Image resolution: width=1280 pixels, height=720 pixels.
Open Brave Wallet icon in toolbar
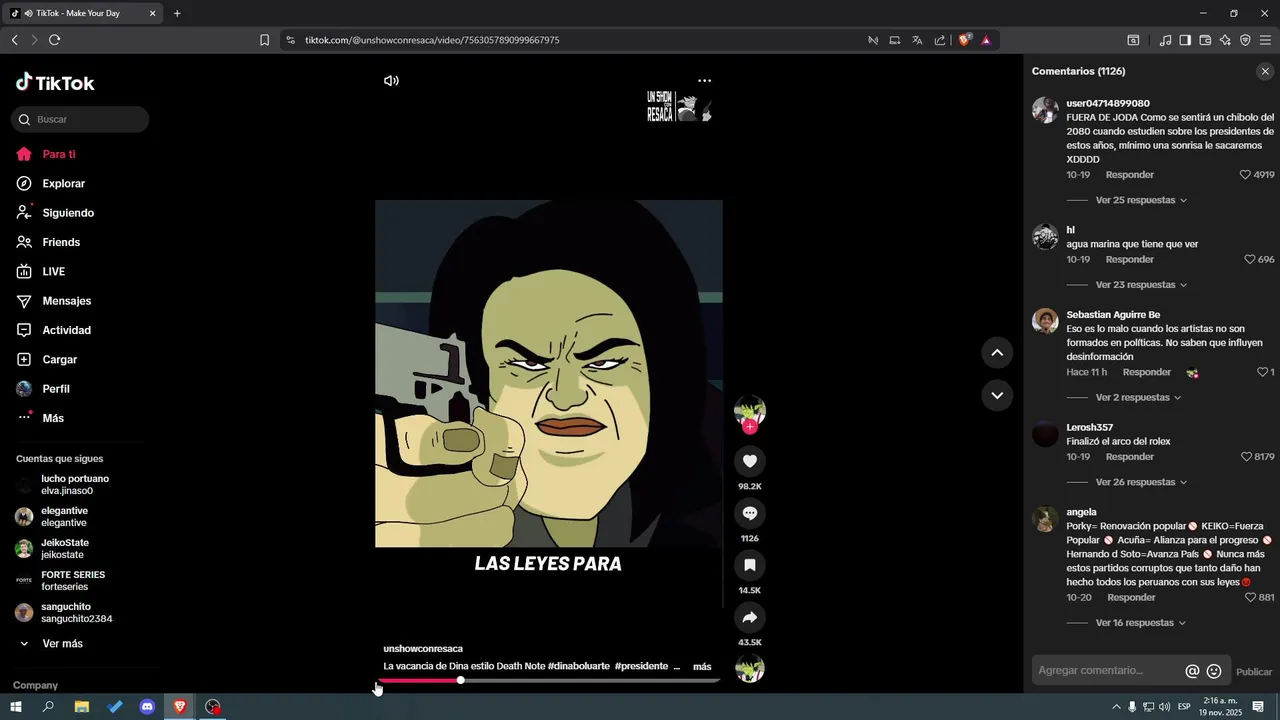click(1205, 40)
